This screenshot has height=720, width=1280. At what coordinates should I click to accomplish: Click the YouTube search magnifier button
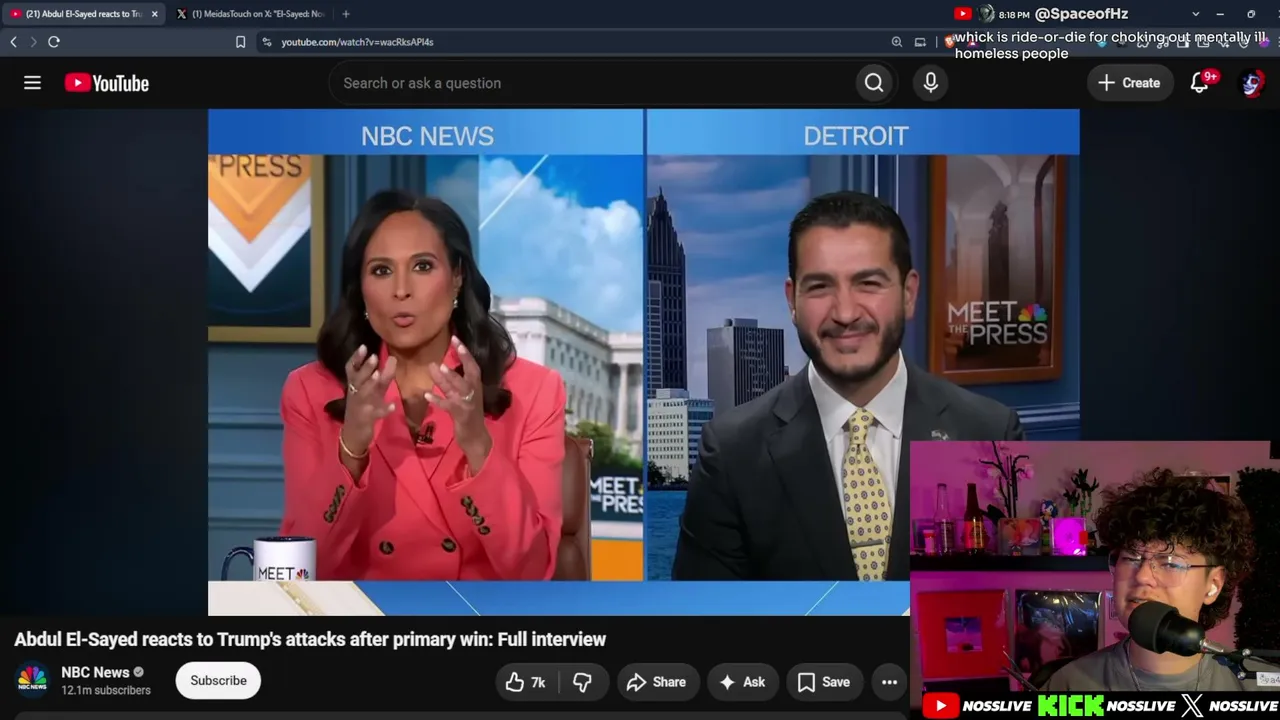(874, 83)
